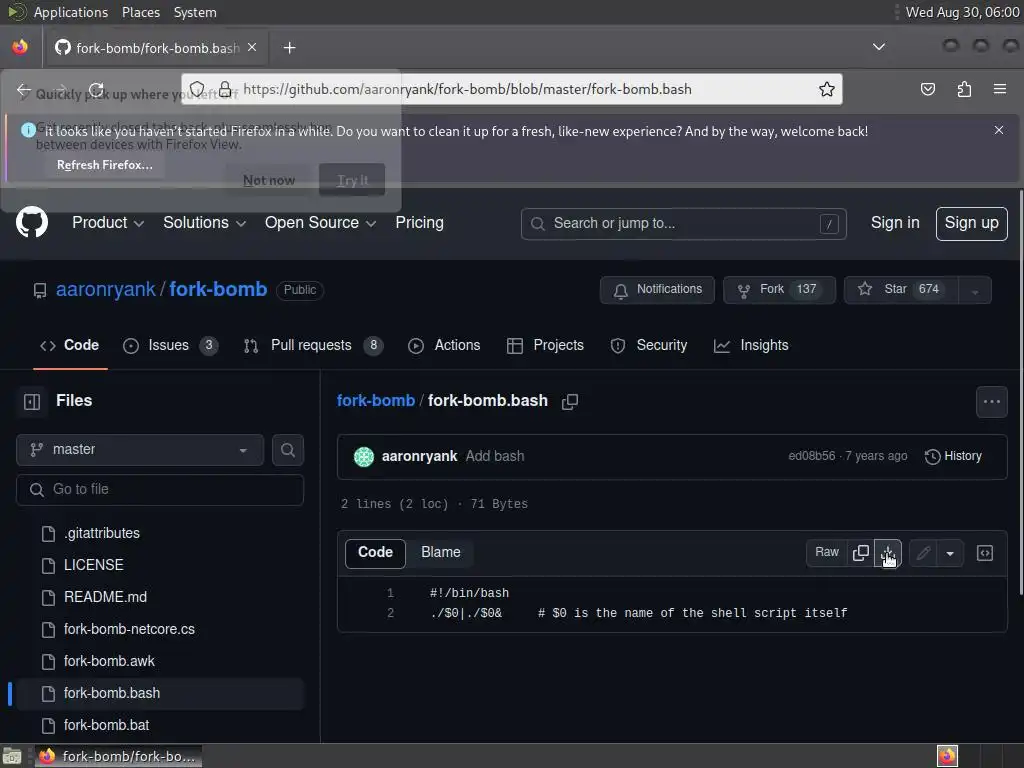Close the fork-bomb.bash browser tab
1024x768 pixels.
[252, 48]
